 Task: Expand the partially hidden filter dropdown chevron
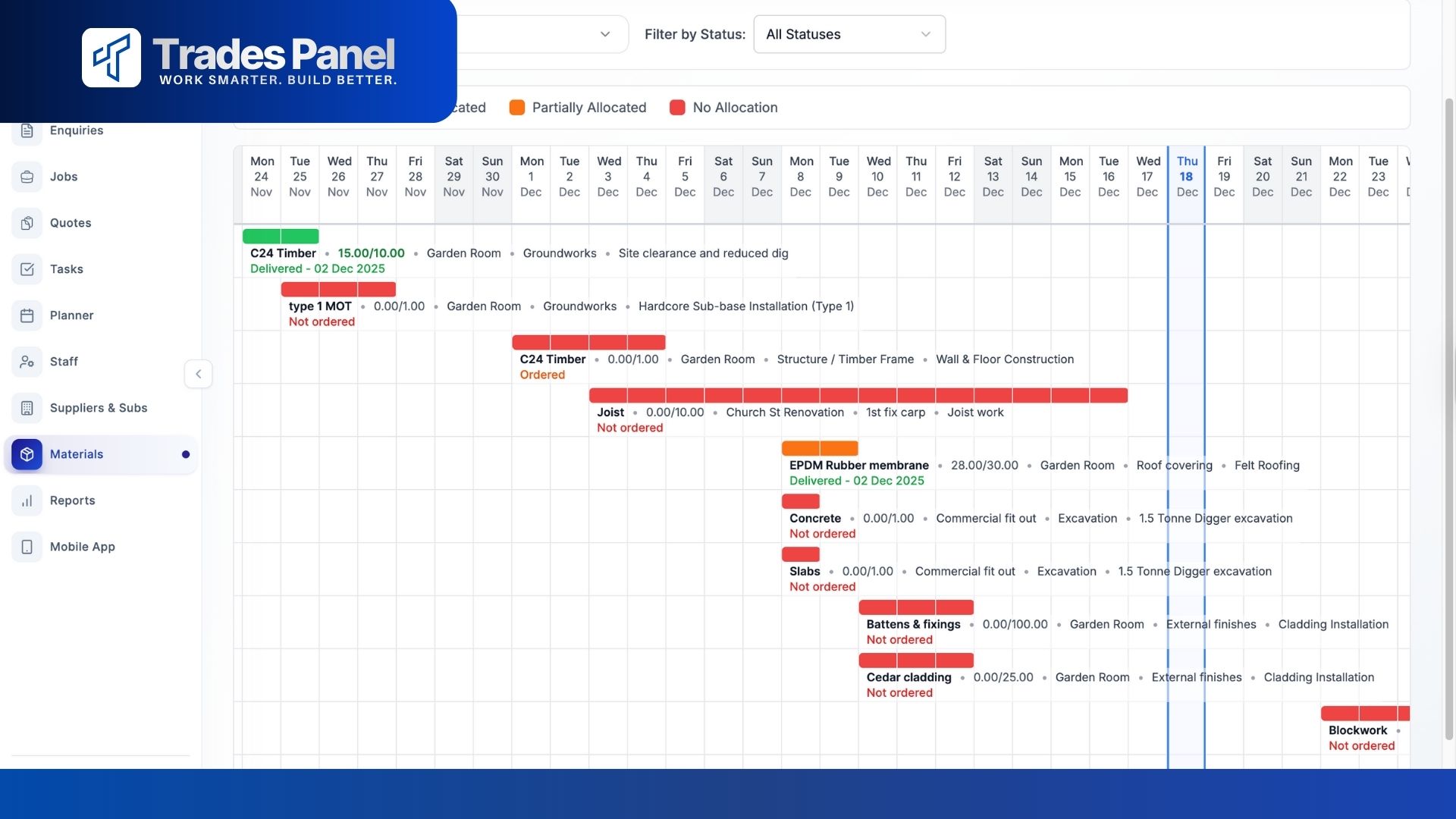click(604, 34)
